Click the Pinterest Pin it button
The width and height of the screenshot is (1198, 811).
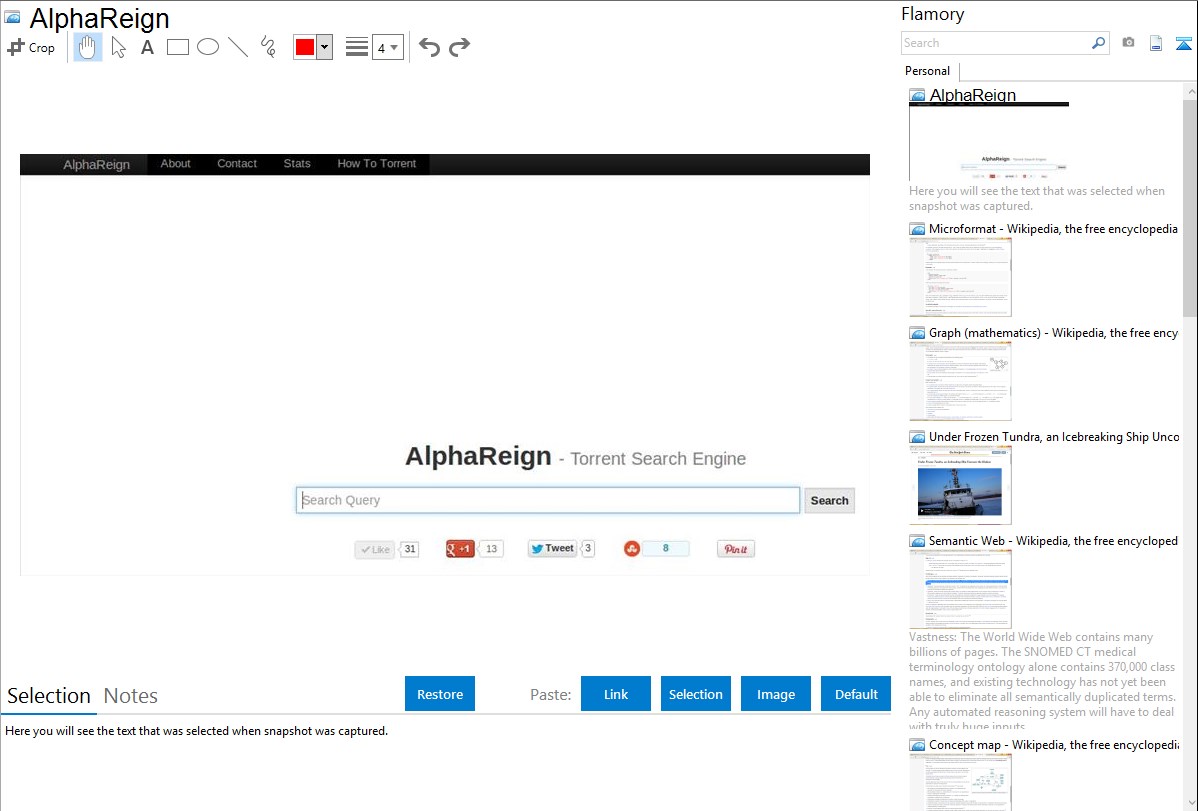(736, 549)
